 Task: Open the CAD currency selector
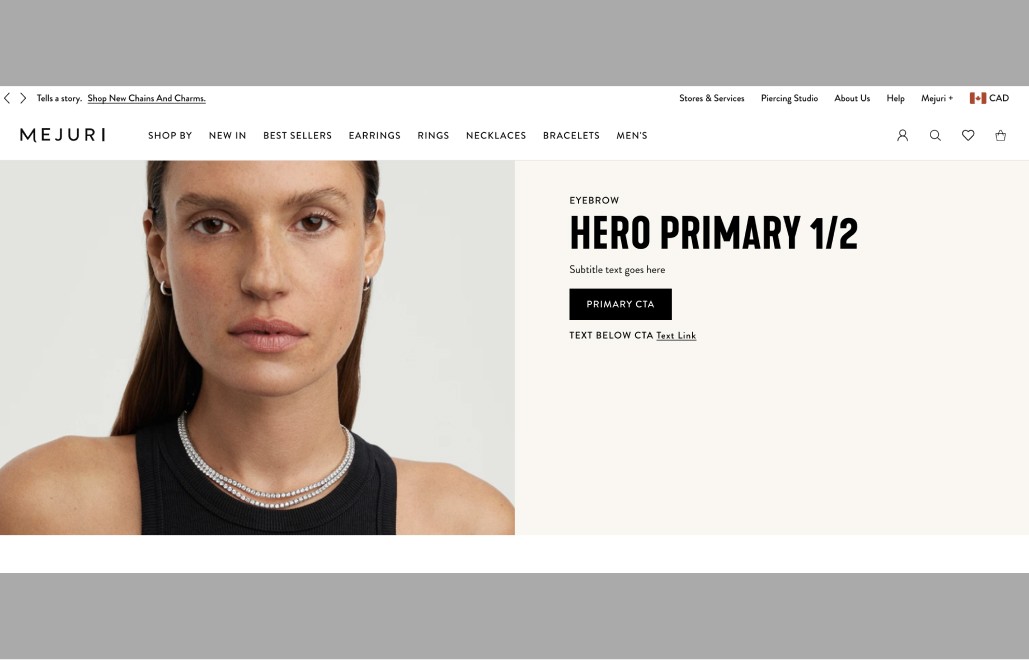(990, 98)
